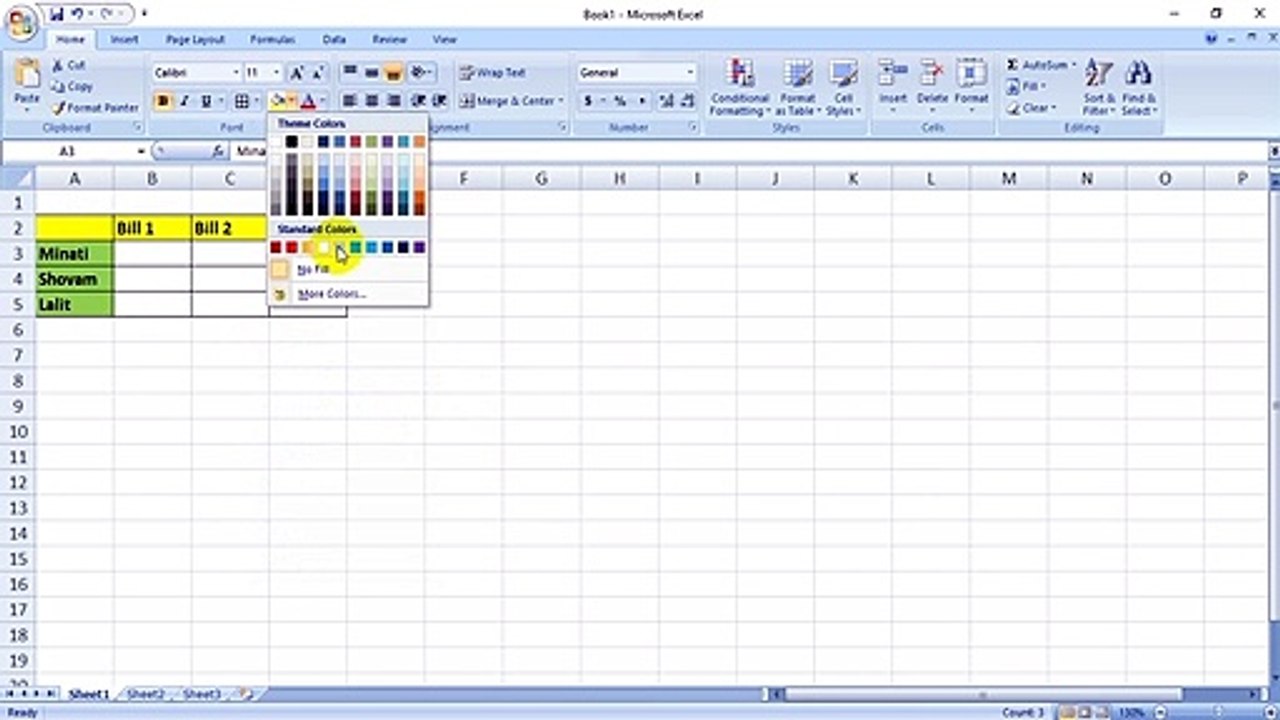Click the Font Color letter A icon
The height and width of the screenshot is (720, 1280).
[x=308, y=101]
